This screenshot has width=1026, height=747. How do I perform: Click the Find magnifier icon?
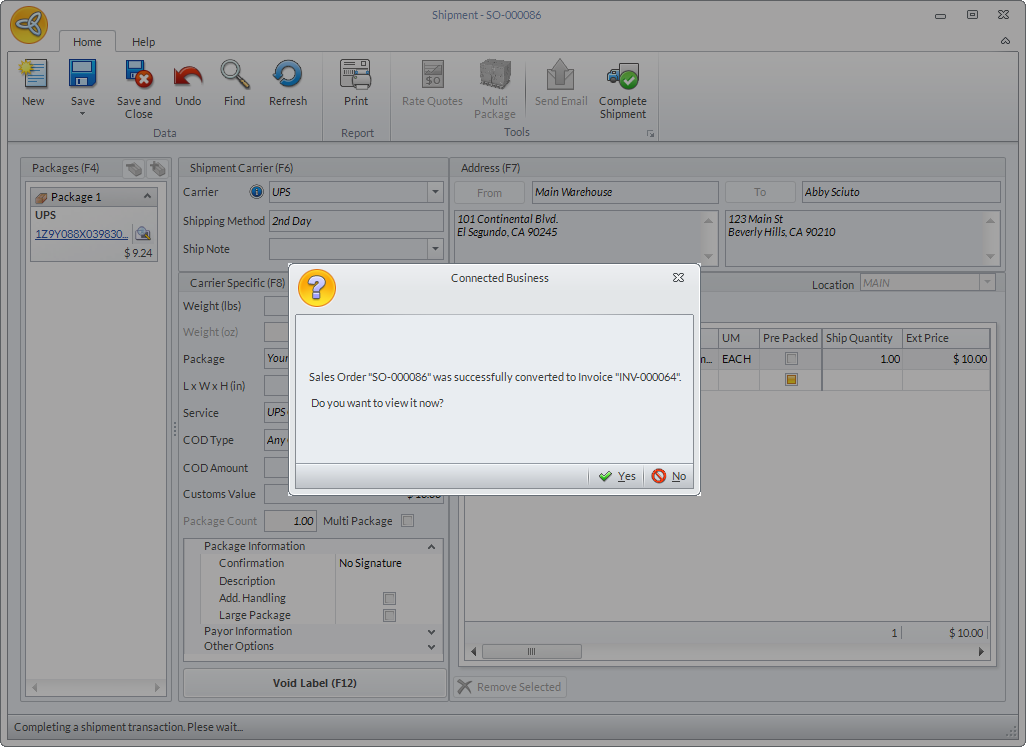click(234, 75)
